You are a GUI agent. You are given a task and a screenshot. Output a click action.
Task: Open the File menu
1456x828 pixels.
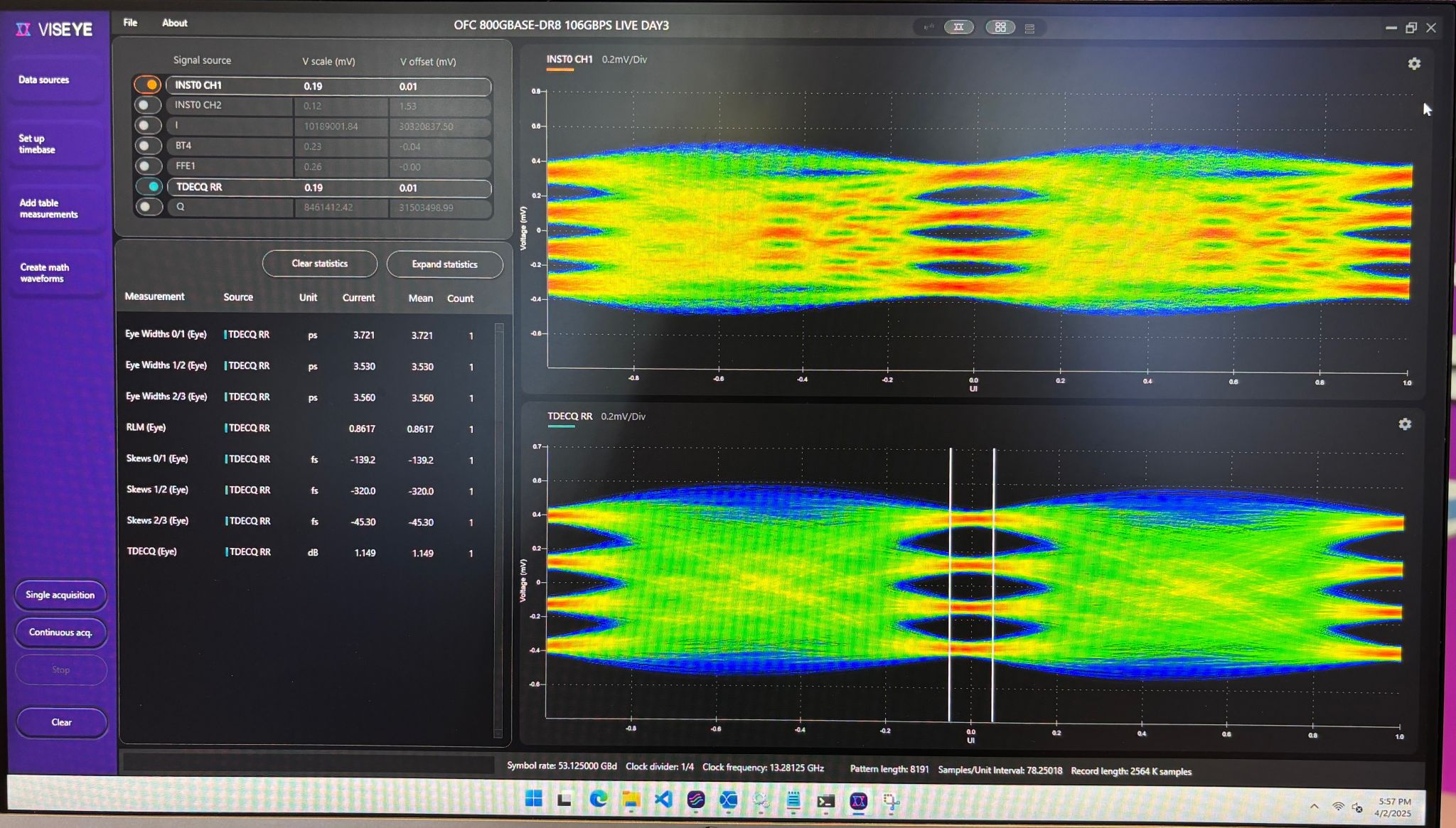point(130,23)
